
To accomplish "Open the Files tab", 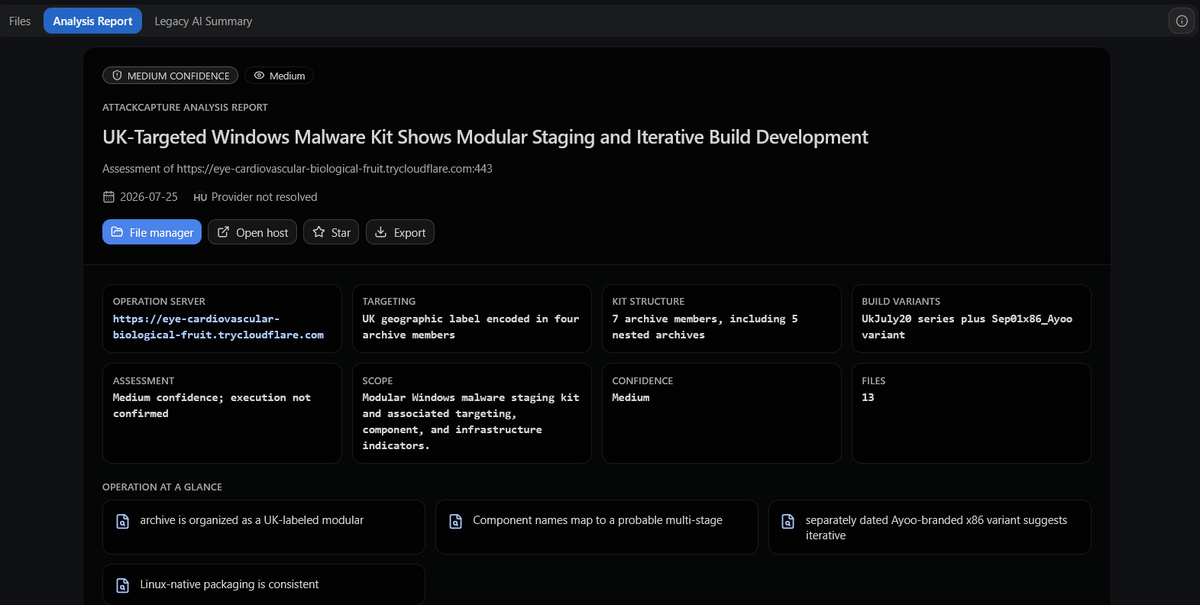I will pyautogui.click(x=20, y=21).
